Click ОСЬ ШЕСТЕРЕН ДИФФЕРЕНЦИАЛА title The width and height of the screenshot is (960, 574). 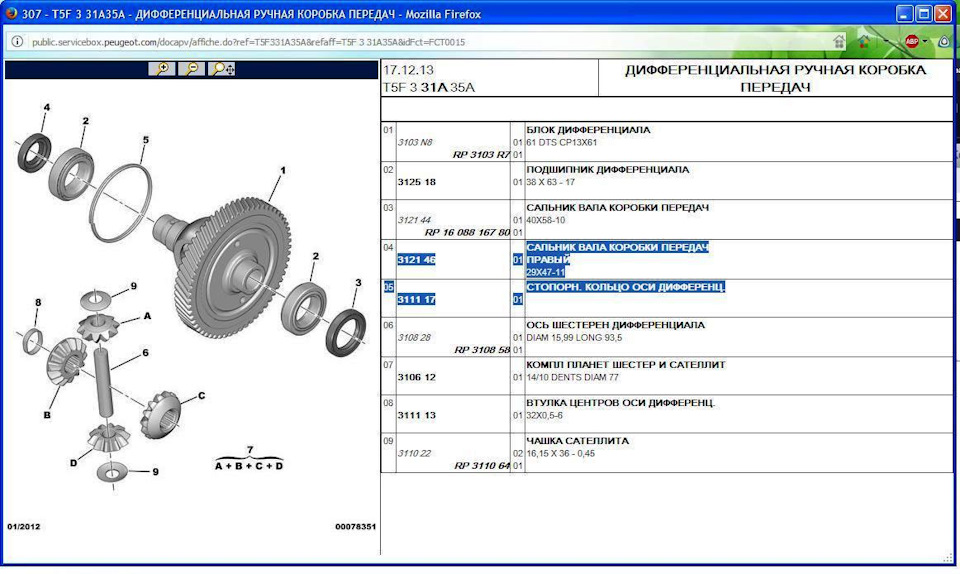click(615, 324)
